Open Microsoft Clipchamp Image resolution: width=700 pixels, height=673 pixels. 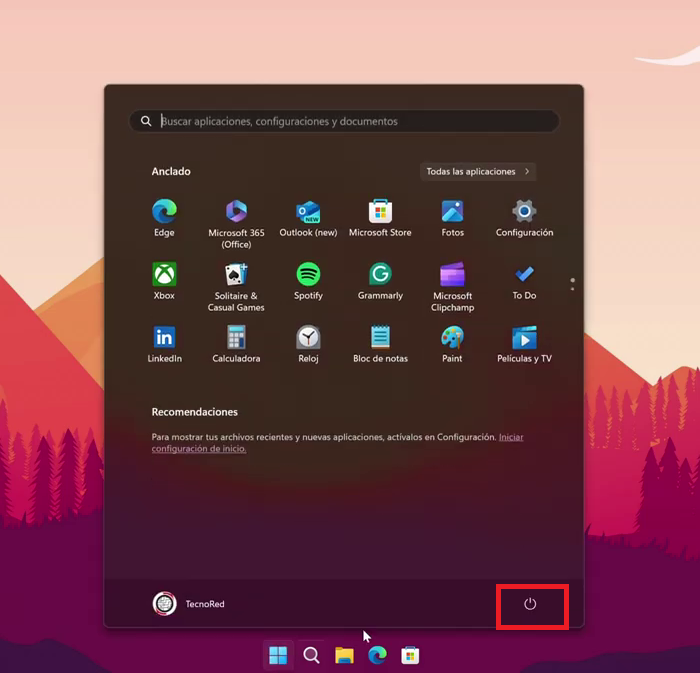(452, 287)
